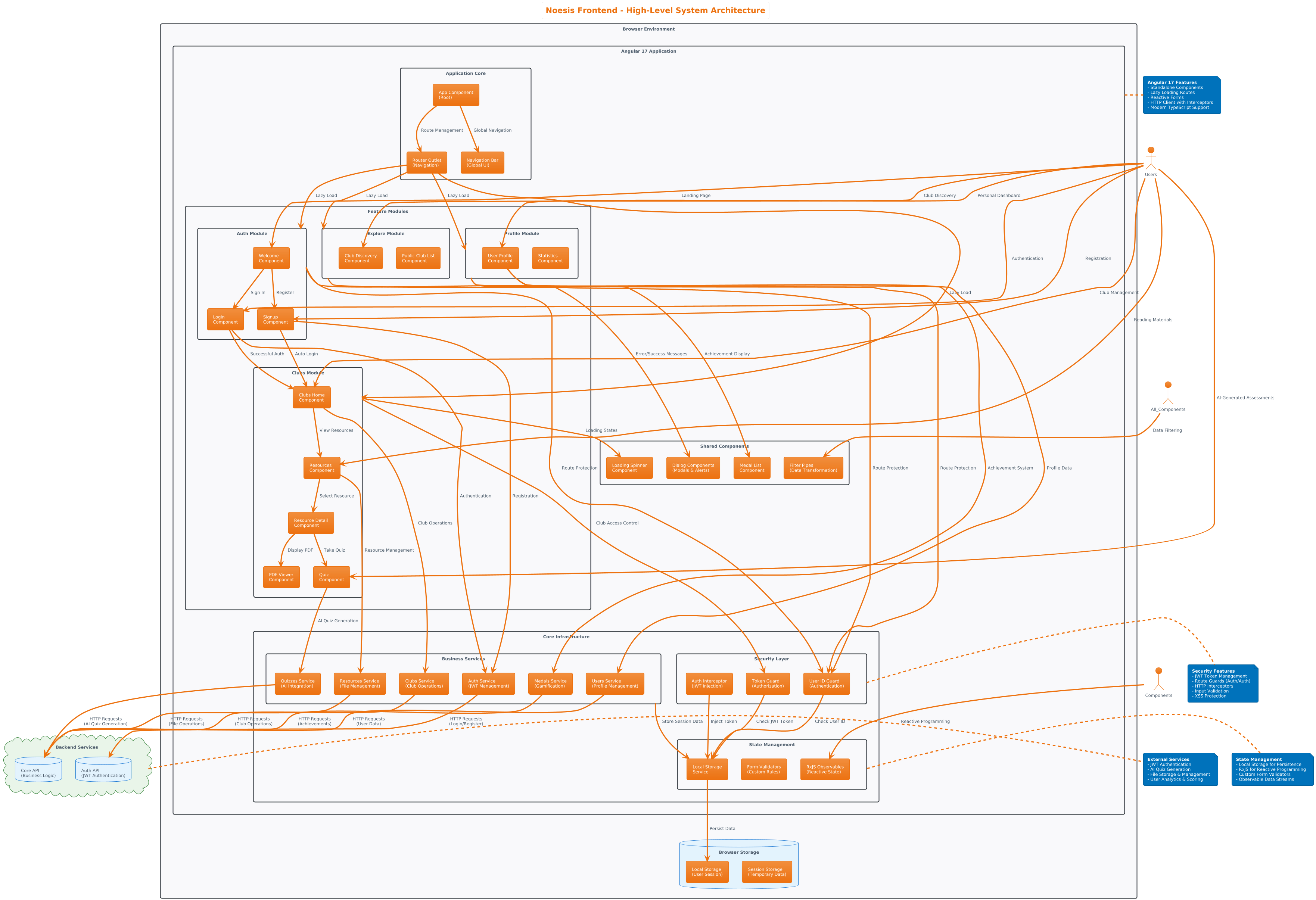Click the Quizzes Service (AI Integration) node

point(298,683)
